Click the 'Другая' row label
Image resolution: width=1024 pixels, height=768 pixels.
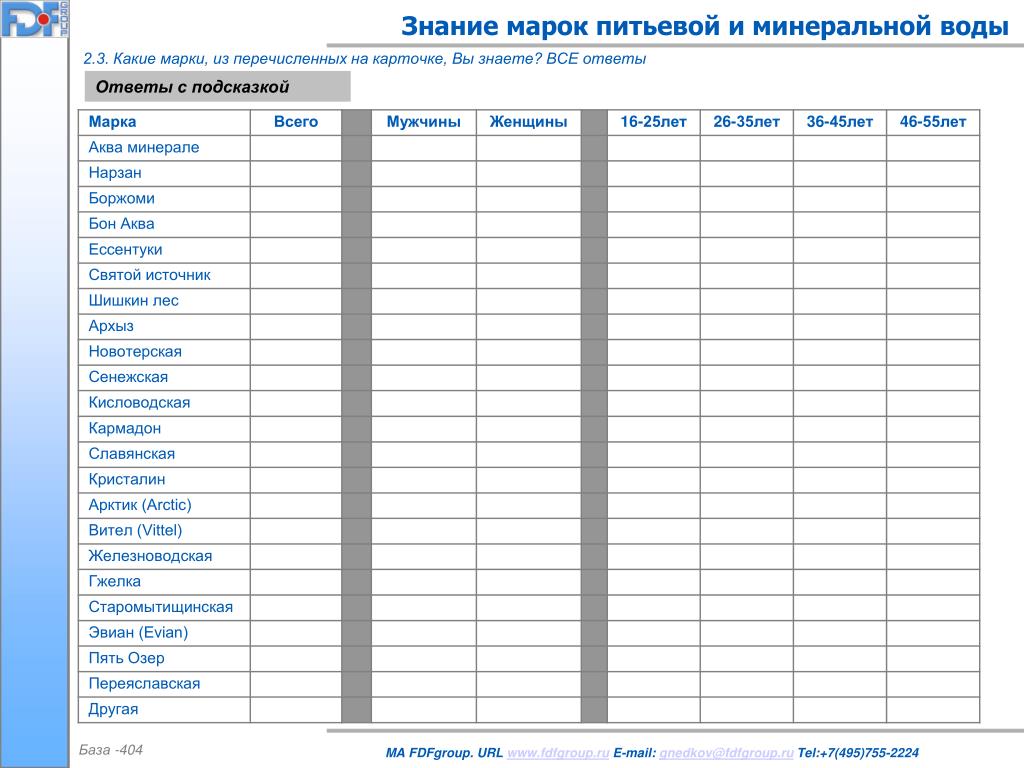tap(114, 709)
